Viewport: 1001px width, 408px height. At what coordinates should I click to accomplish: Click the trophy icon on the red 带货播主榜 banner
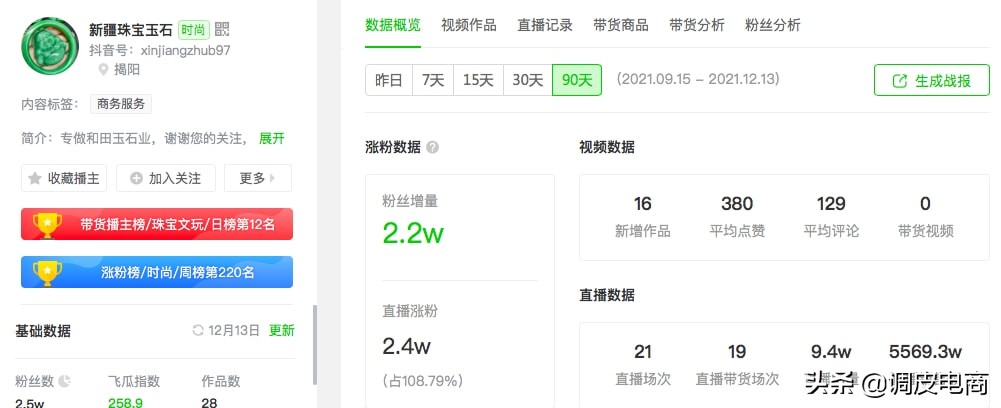coord(48,224)
